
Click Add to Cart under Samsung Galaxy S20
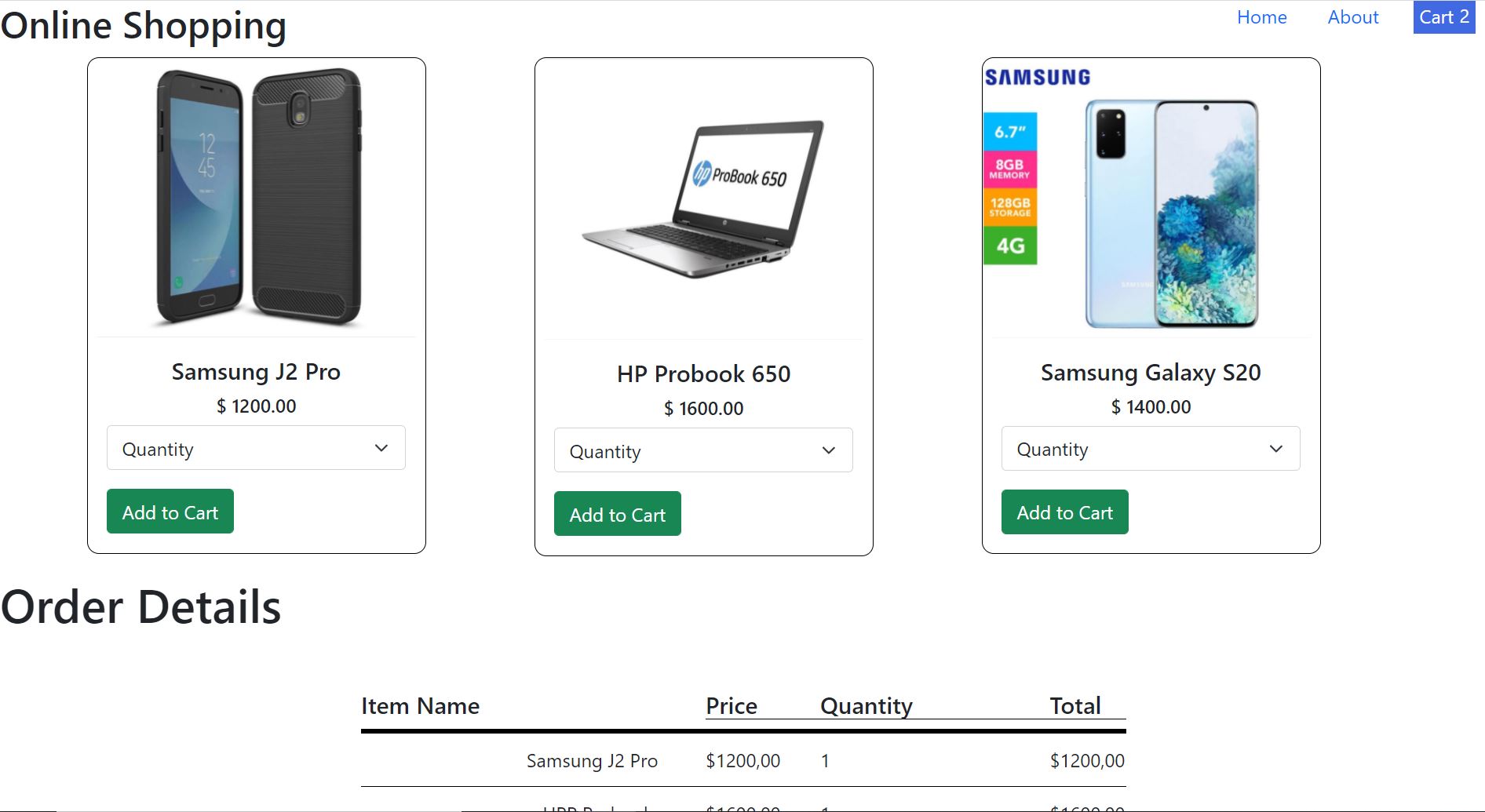1064,512
